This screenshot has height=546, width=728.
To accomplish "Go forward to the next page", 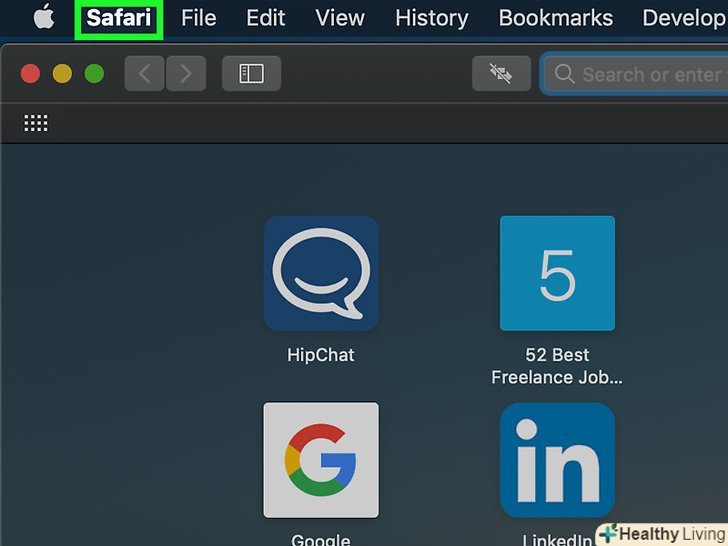I will tap(186, 73).
